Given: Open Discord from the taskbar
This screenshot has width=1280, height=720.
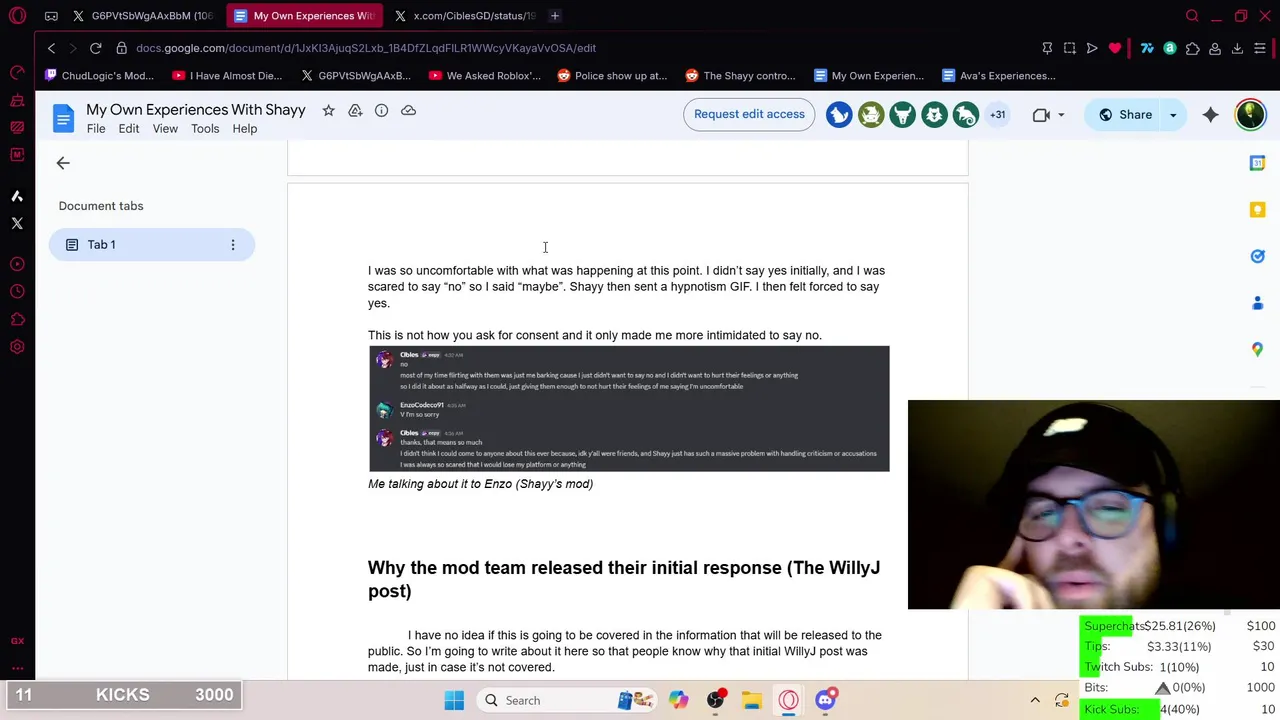Looking at the screenshot, I should tap(826, 700).
